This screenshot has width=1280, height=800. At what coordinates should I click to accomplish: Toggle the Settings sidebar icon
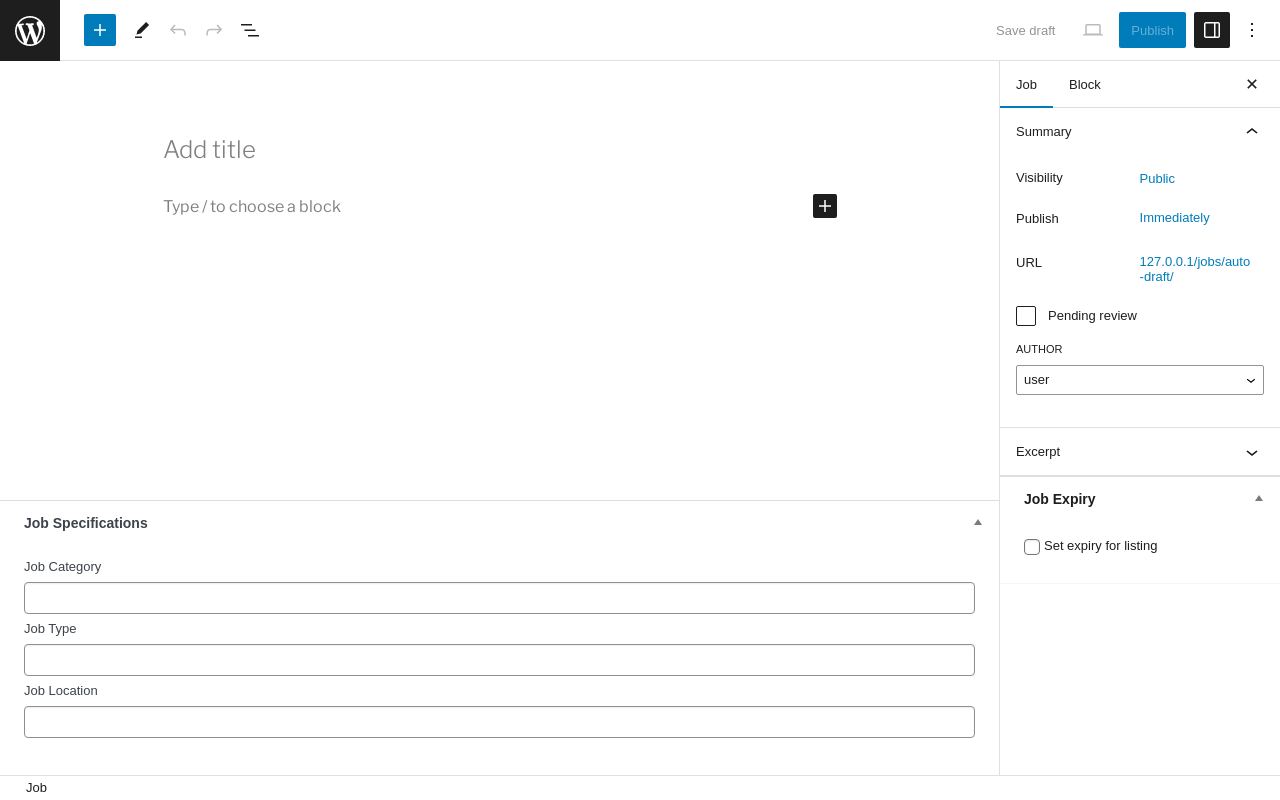pos(1212,30)
